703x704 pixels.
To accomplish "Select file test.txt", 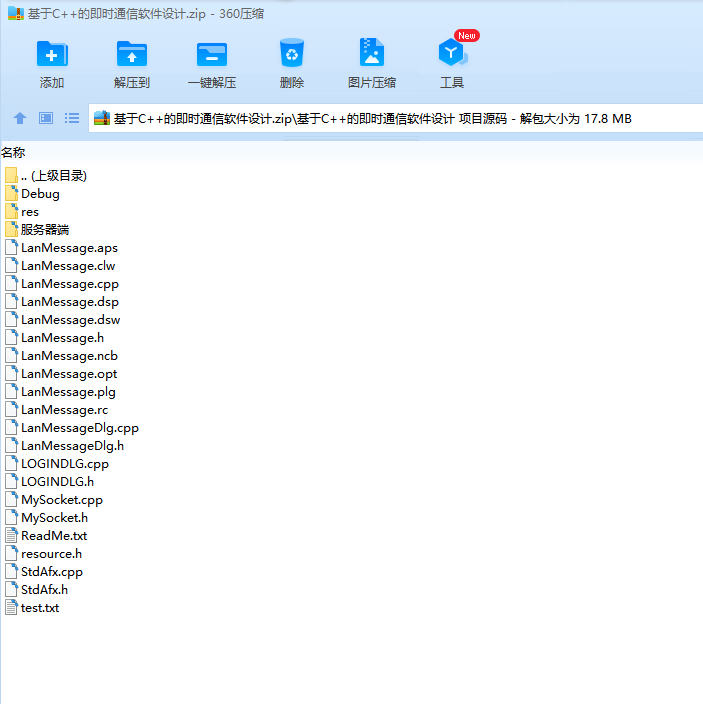I will click(x=32, y=607).
